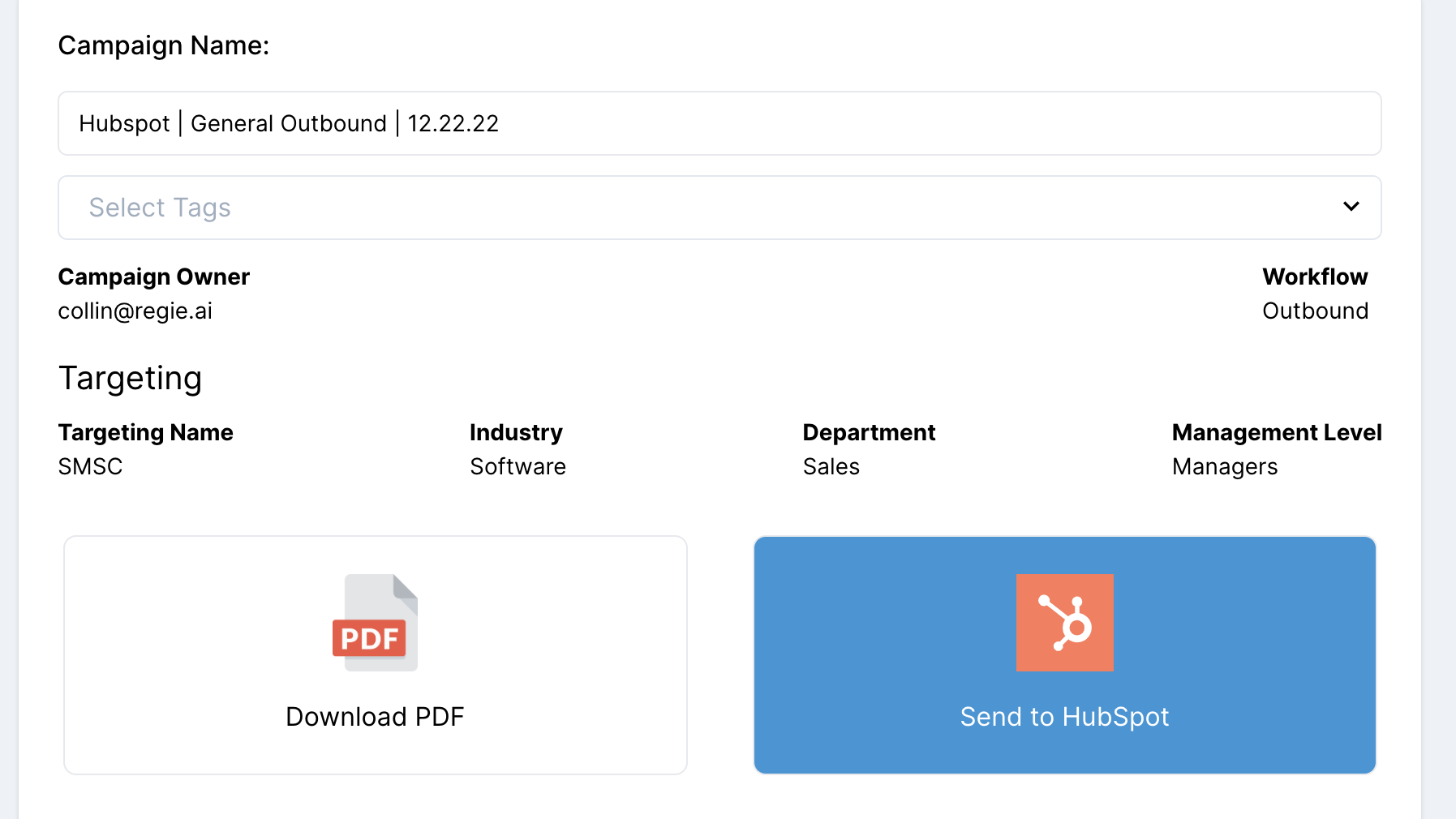
Task: Click the Managers management level value
Action: pos(1224,467)
